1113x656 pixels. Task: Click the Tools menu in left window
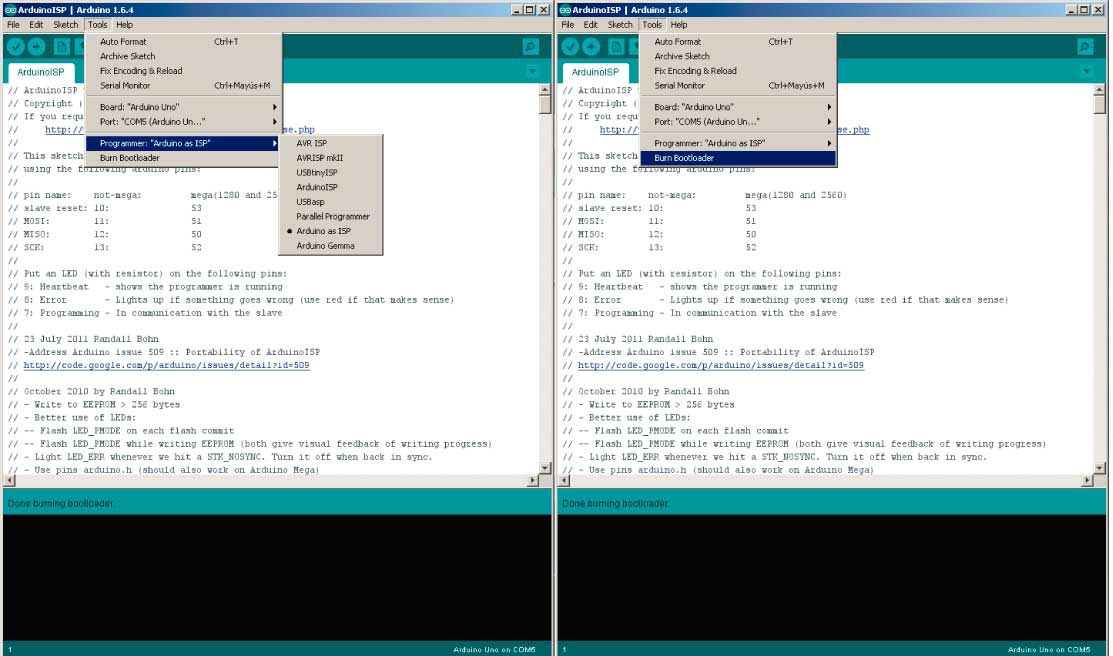pos(98,25)
